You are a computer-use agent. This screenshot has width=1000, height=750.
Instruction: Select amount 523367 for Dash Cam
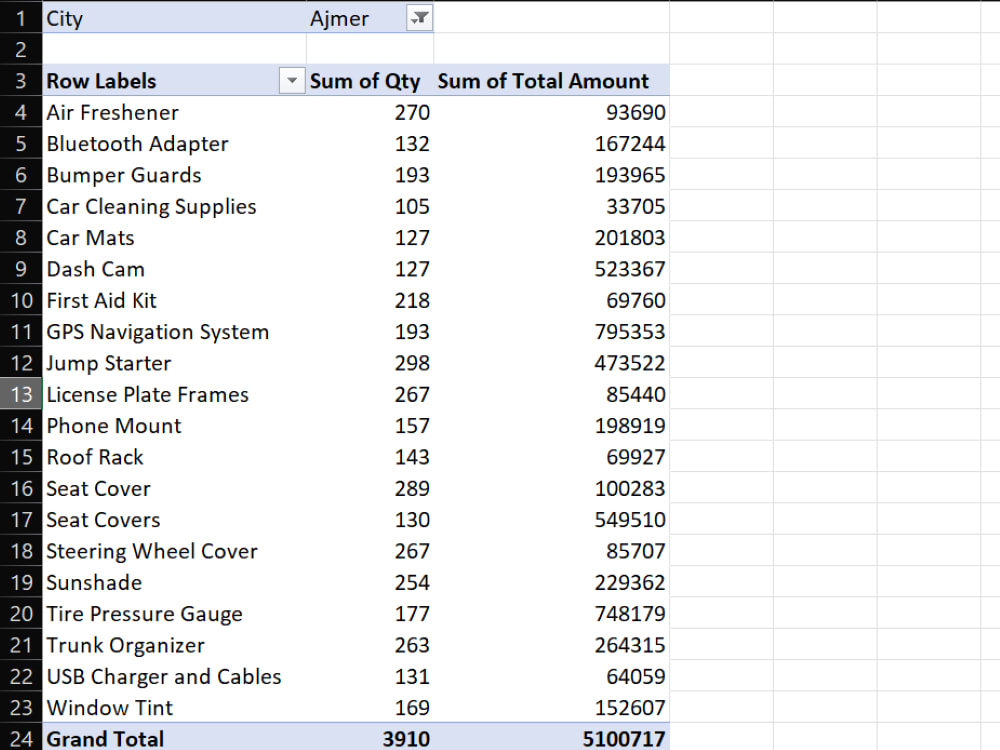point(552,268)
